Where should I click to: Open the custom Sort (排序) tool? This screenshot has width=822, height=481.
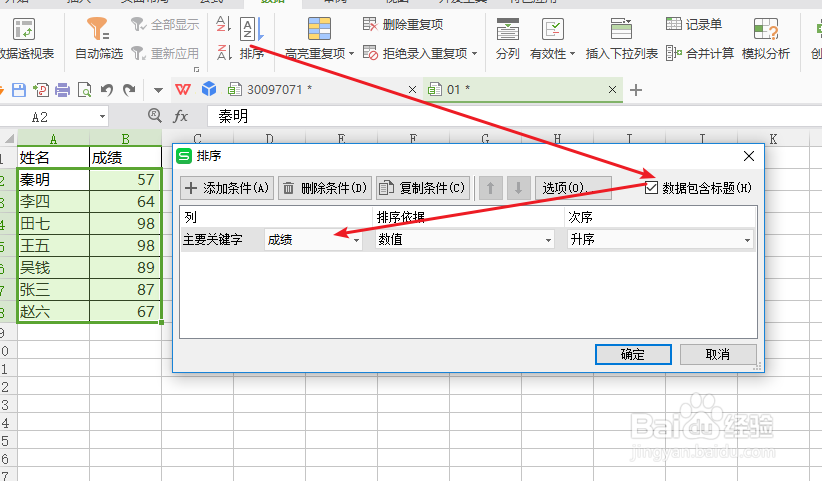(252, 39)
